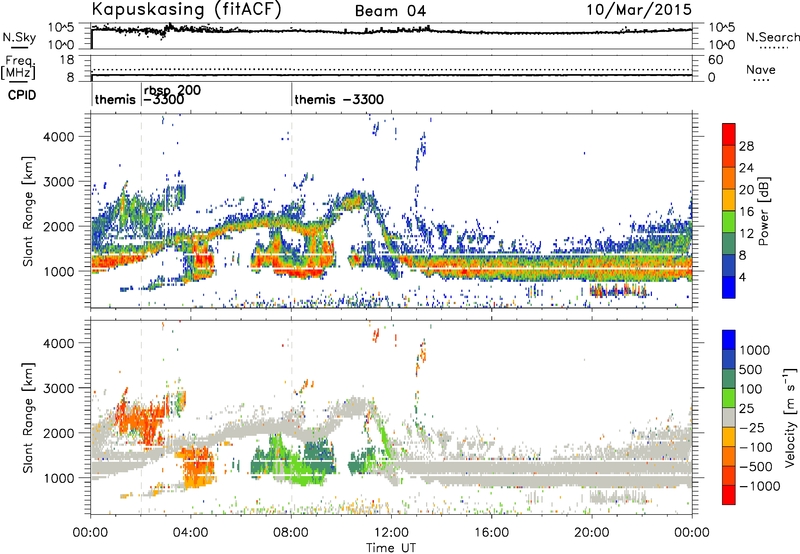
Task: Click the Velocity [m s⁻¹] colorbar label
Action: coord(790,417)
